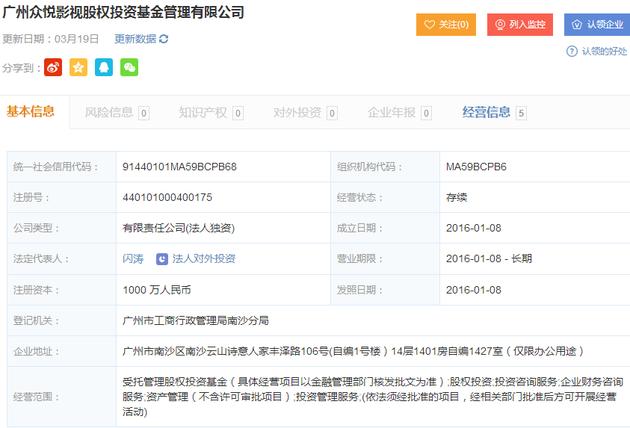Open the 知识产权 tab
Viewport: 630px width, 428px height.
click(203, 112)
